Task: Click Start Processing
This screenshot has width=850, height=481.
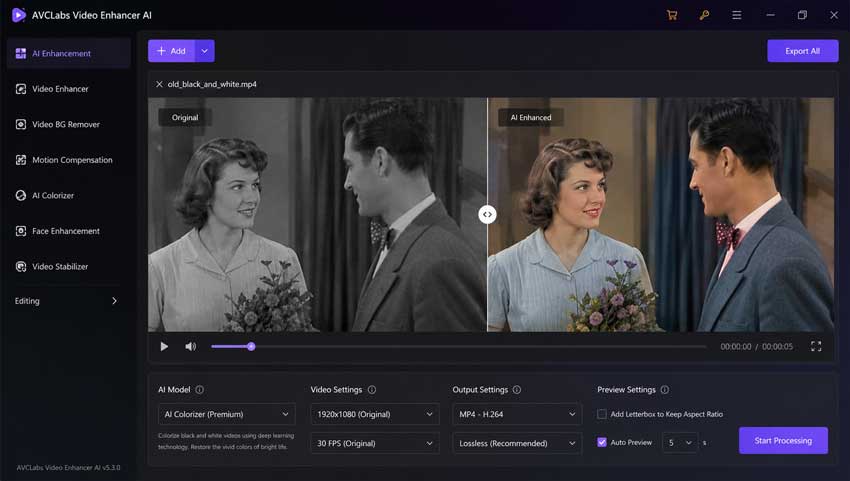Action: (x=783, y=441)
